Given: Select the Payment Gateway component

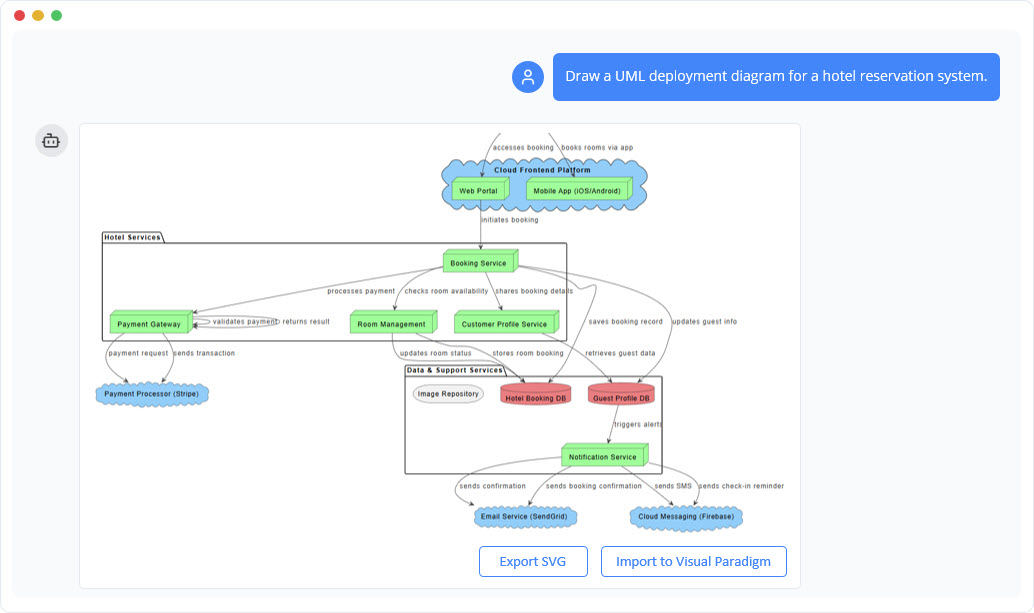Looking at the screenshot, I should 147,322.
